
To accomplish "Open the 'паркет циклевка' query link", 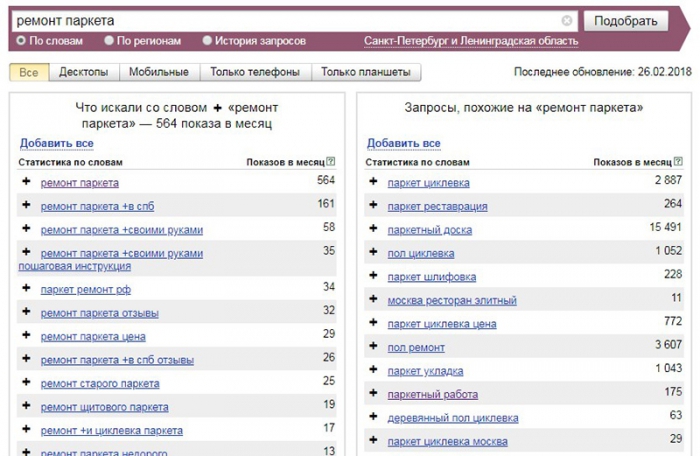I will coord(429,183).
